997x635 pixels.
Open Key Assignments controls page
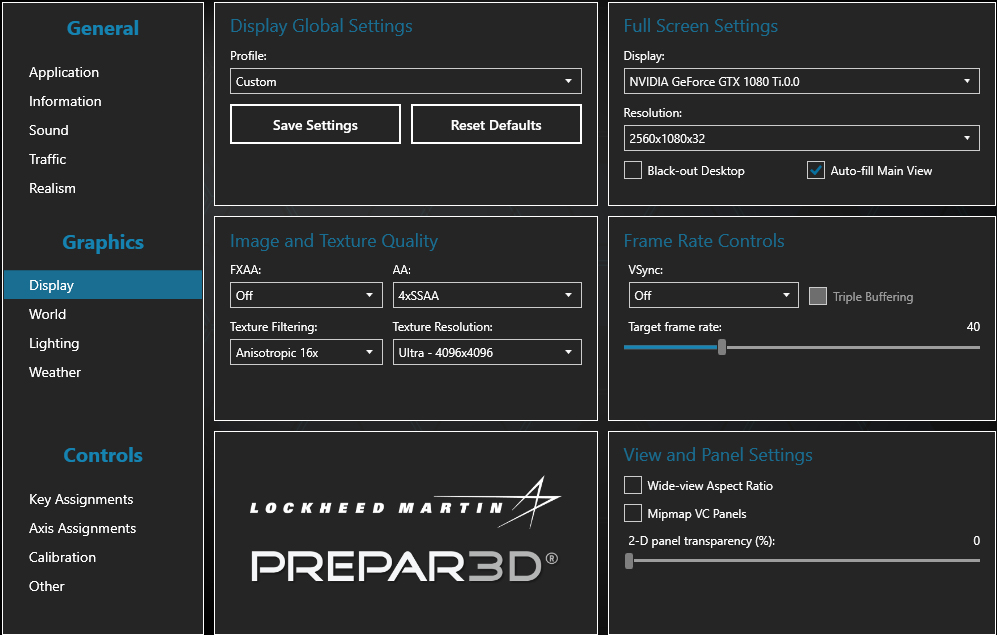click(x=81, y=500)
